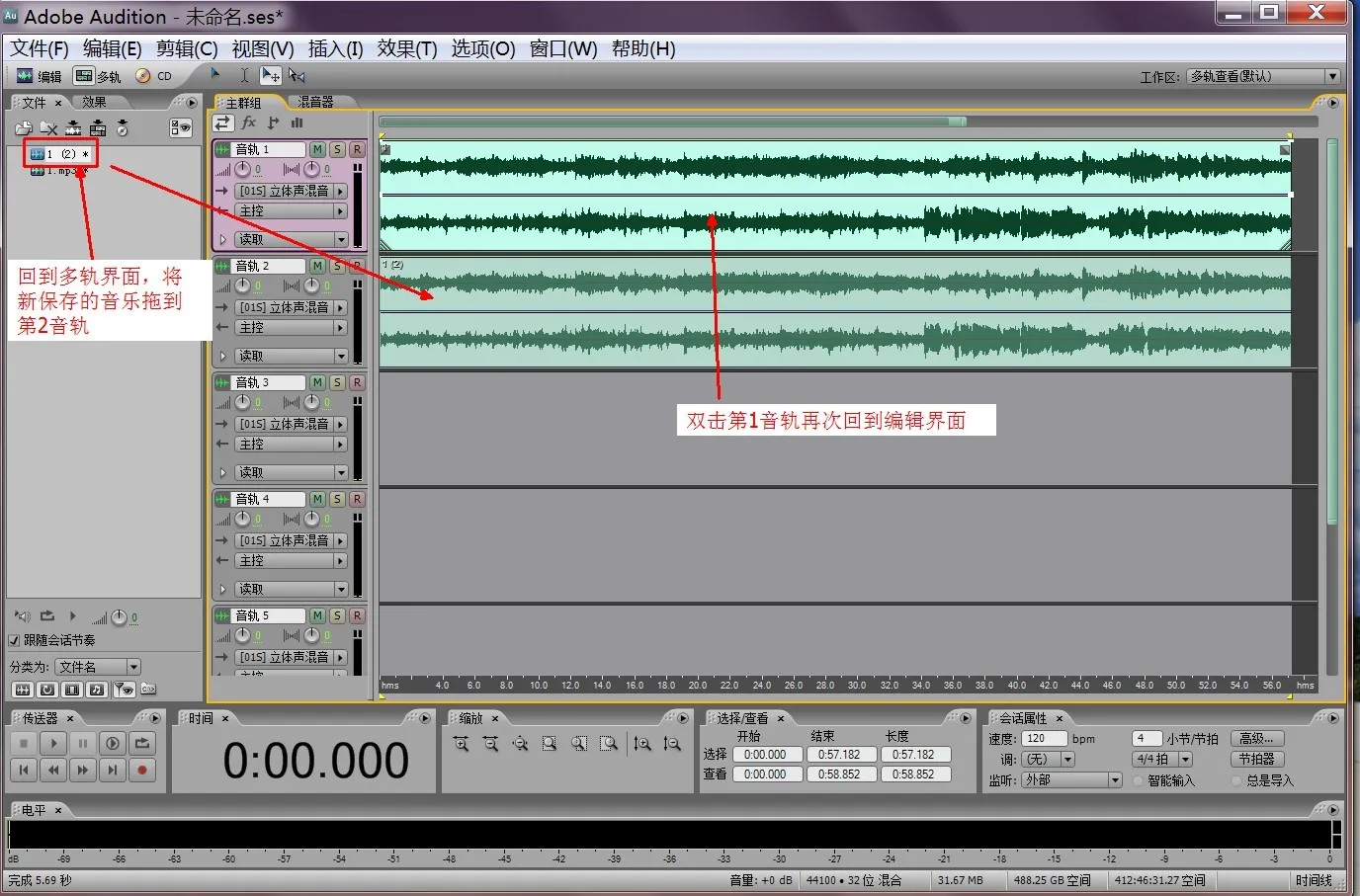Select the time selection I-beam tool
This screenshot has height=896, width=1360.
pos(244,75)
